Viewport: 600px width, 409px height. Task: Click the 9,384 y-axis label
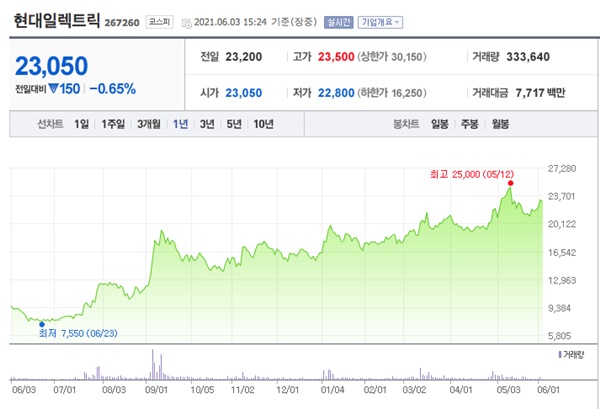pos(559,308)
